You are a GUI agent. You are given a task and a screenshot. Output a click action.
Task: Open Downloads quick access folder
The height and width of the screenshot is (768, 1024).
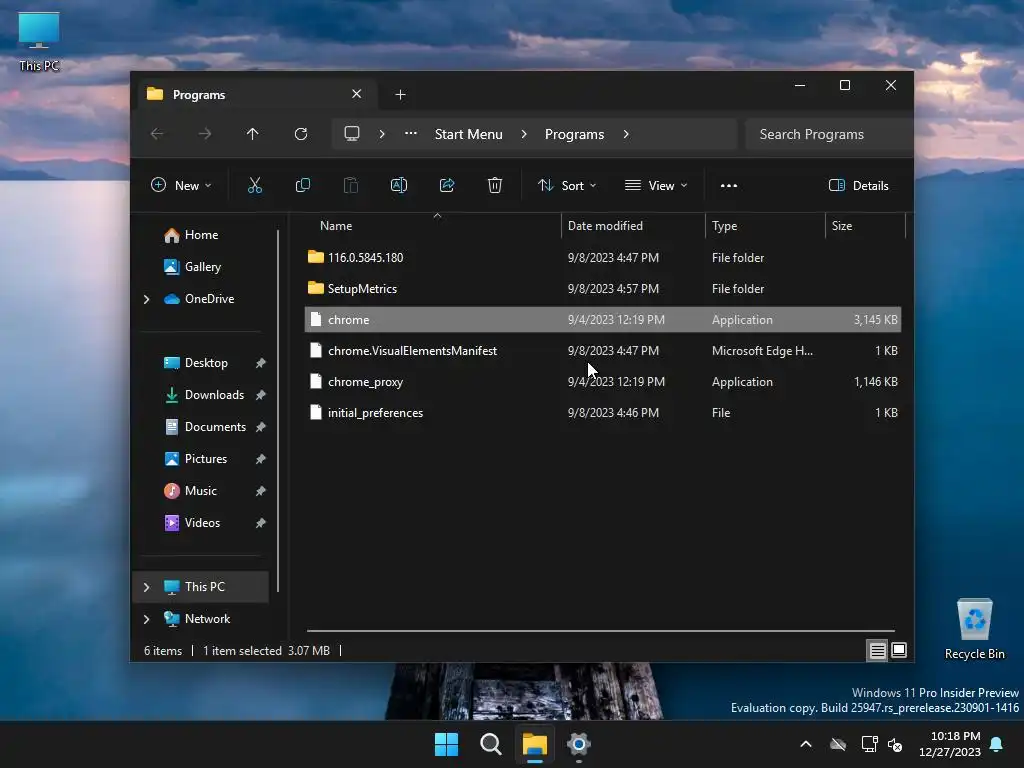[204, 395]
